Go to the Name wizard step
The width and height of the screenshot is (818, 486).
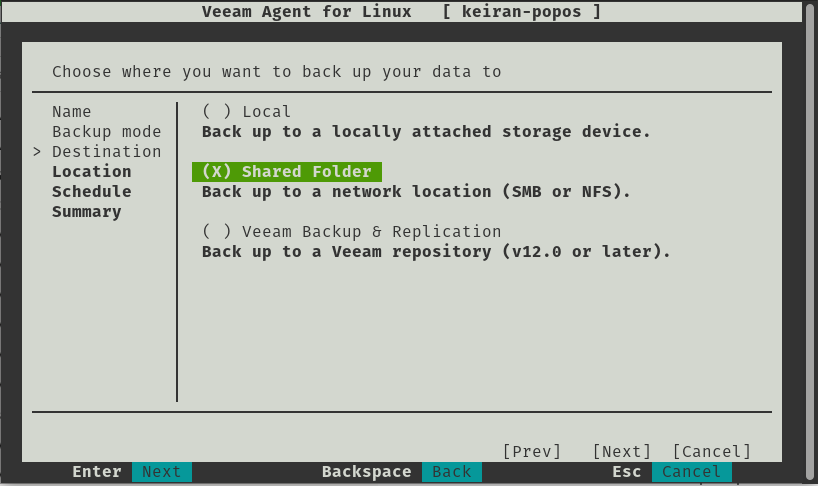coord(71,112)
